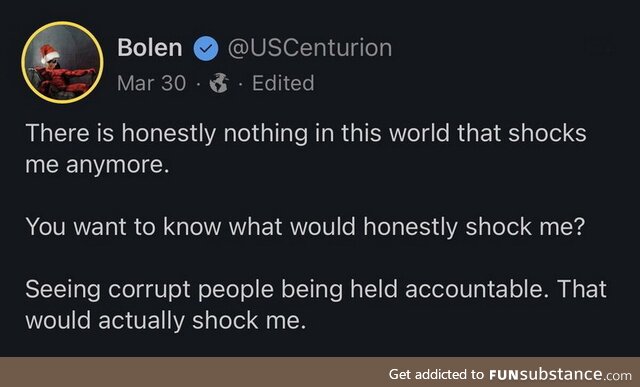Click the word 'shocks' in the first line

tap(547, 133)
